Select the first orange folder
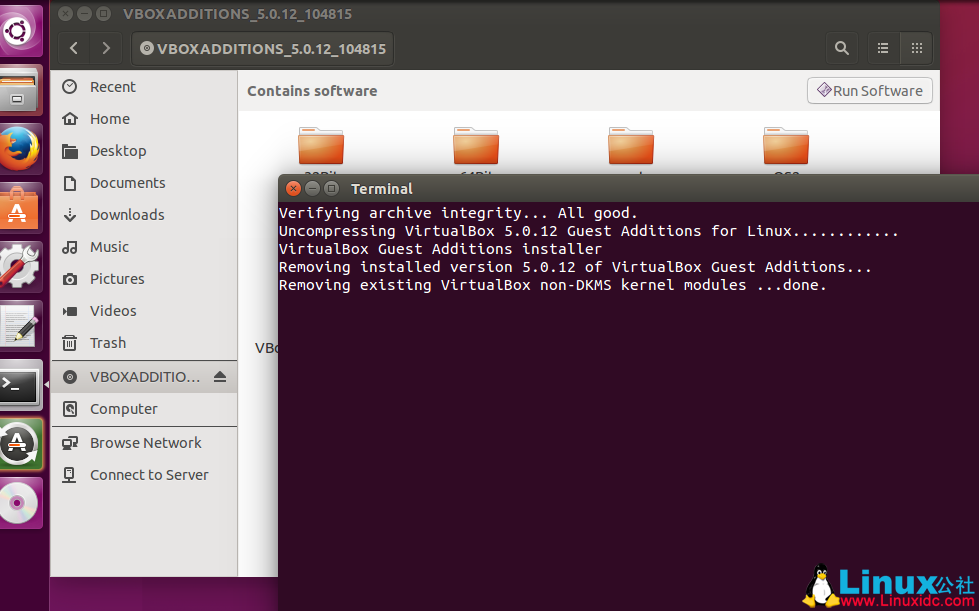Image resolution: width=979 pixels, height=611 pixels. [x=321, y=147]
